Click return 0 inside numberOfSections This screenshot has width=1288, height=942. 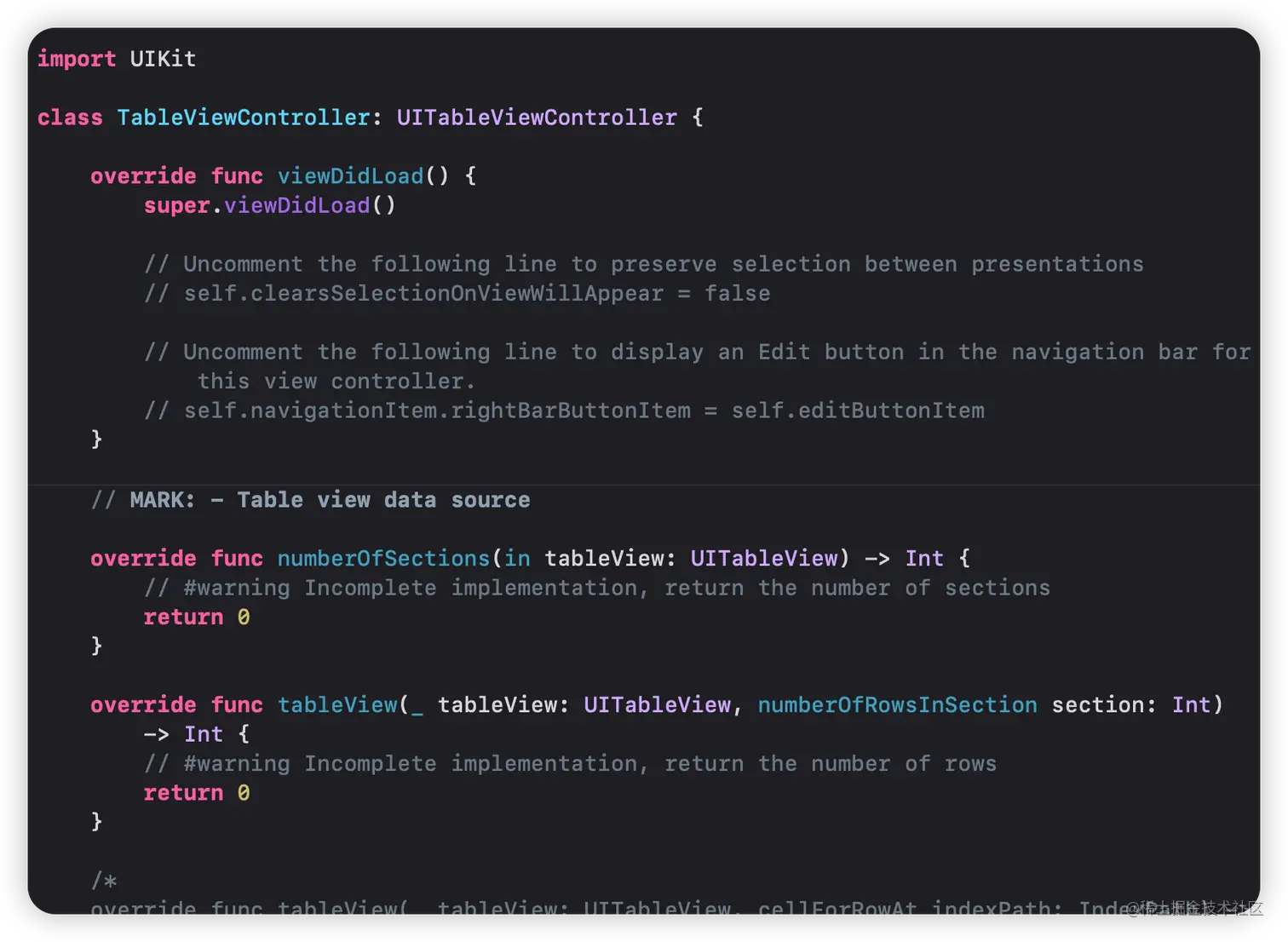196,617
